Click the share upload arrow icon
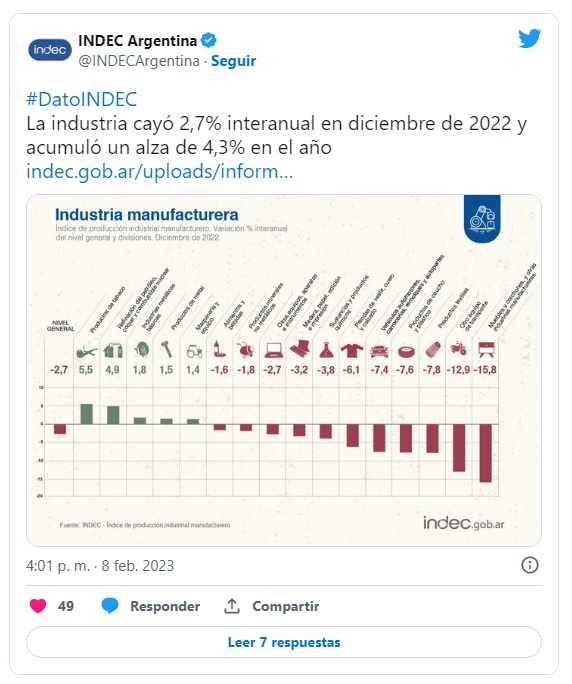 pos(232,606)
